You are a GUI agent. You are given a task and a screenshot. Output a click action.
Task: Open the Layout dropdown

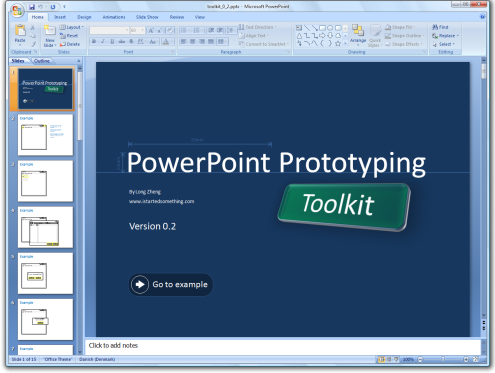pyautogui.click(x=71, y=27)
